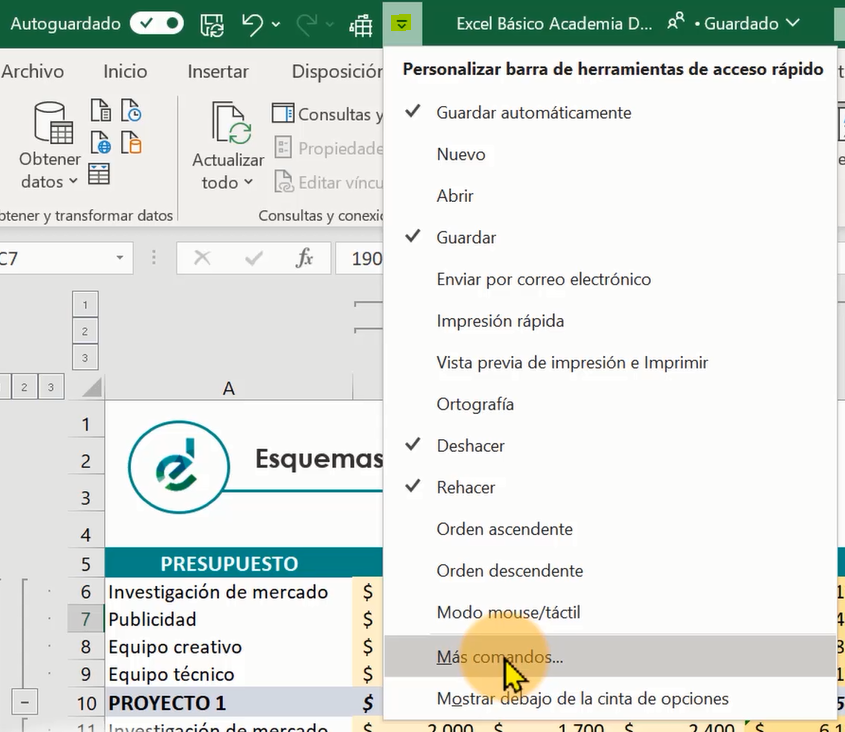Image resolution: width=845 pixels, height=732 pixels.
Task: Expand the Guardado status dropdown
Action: 793,23
